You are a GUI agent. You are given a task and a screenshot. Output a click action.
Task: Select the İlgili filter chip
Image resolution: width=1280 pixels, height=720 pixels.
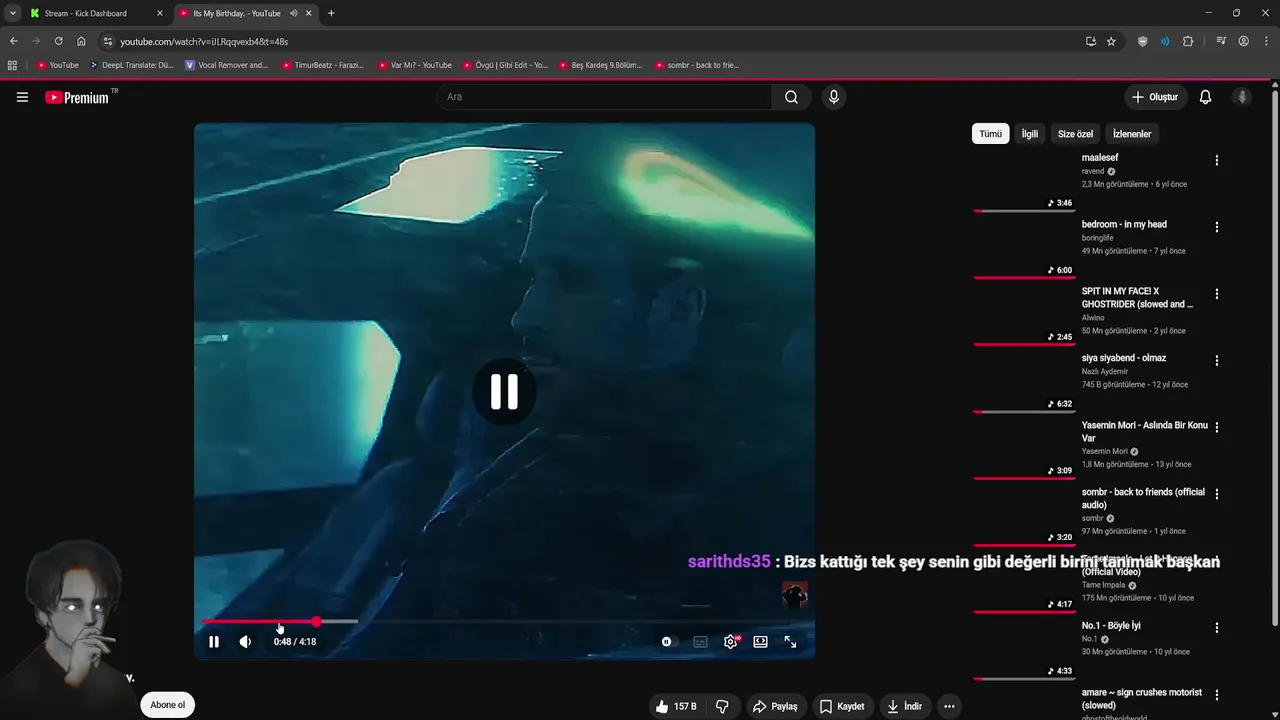pyautogui.click(x=1029, y=134)
